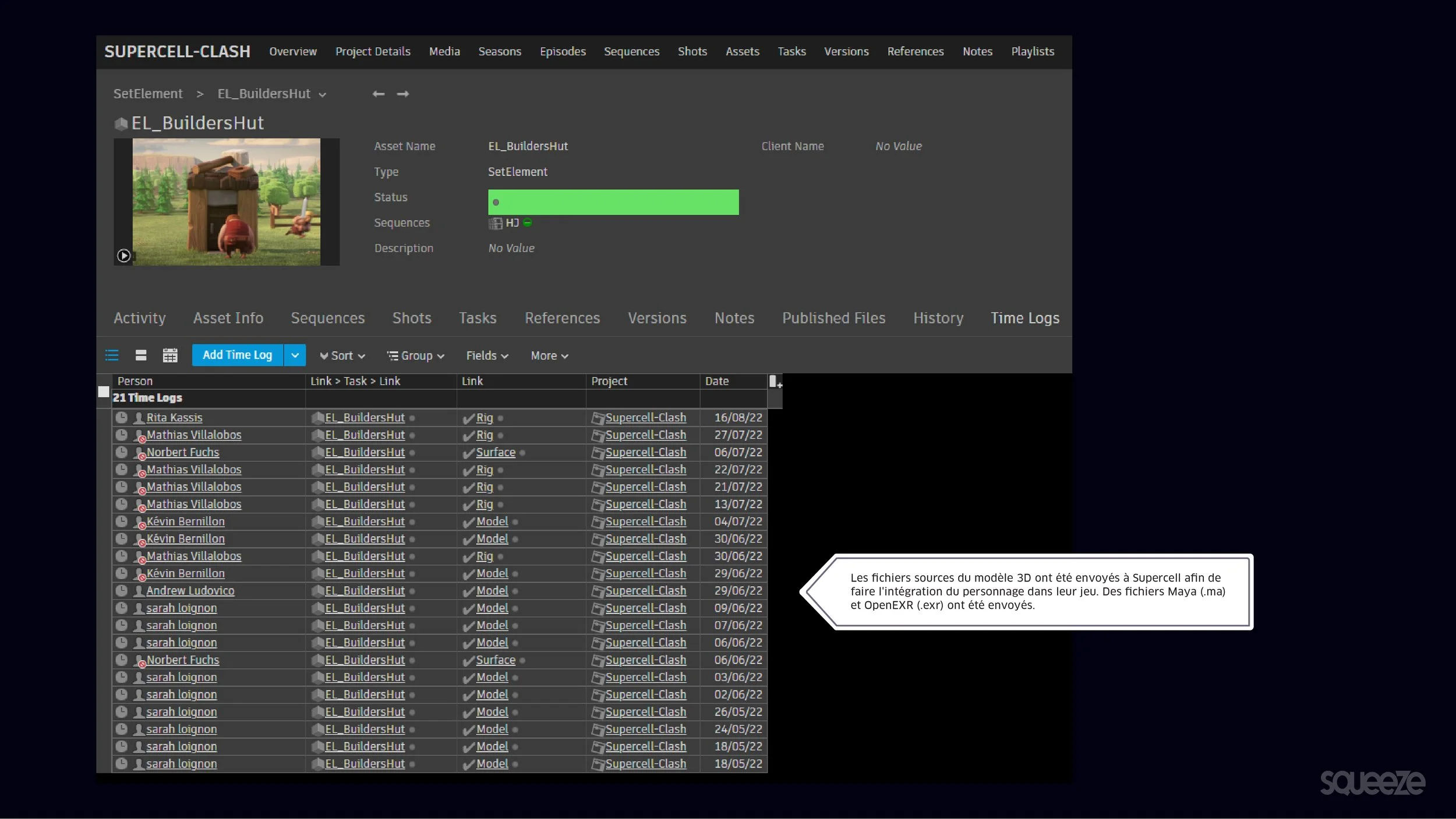Click clock icon in 09/06/22 row
1456x819 pixels.
(121, 608)
